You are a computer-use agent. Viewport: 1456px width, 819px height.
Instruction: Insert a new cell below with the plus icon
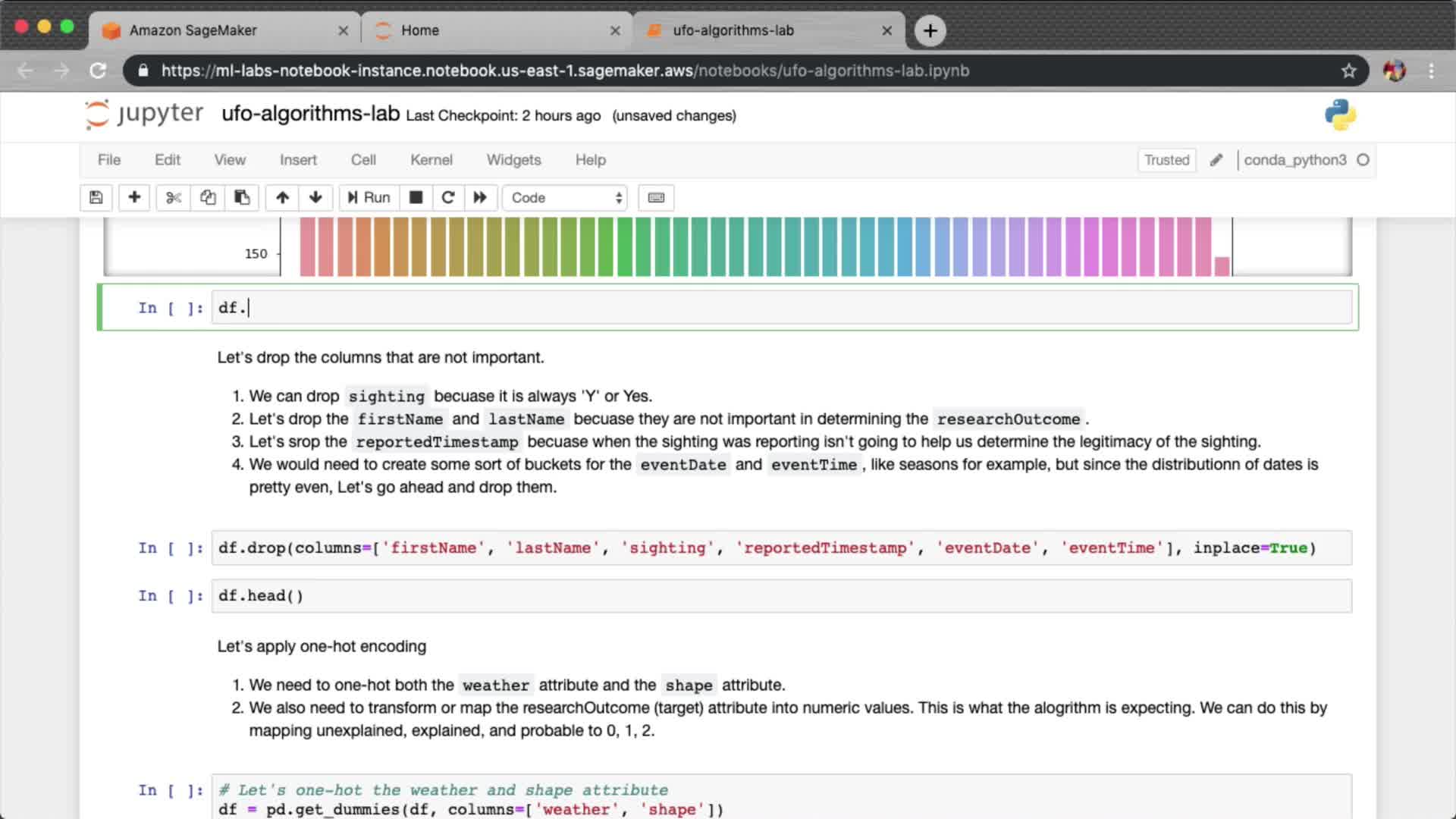(x=134, y=198)
